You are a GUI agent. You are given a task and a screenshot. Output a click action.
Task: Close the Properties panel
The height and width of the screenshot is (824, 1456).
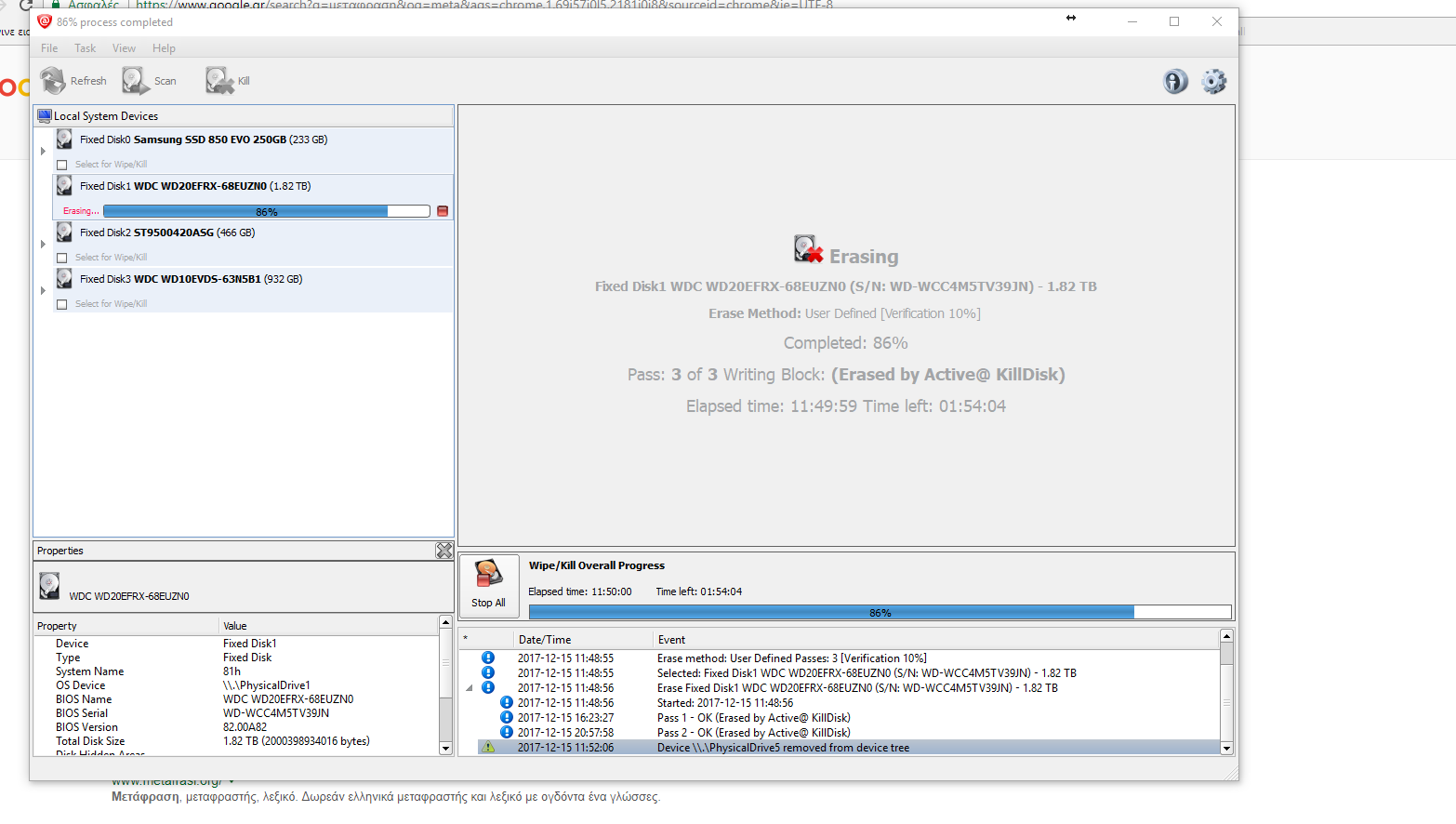point(444,551)
